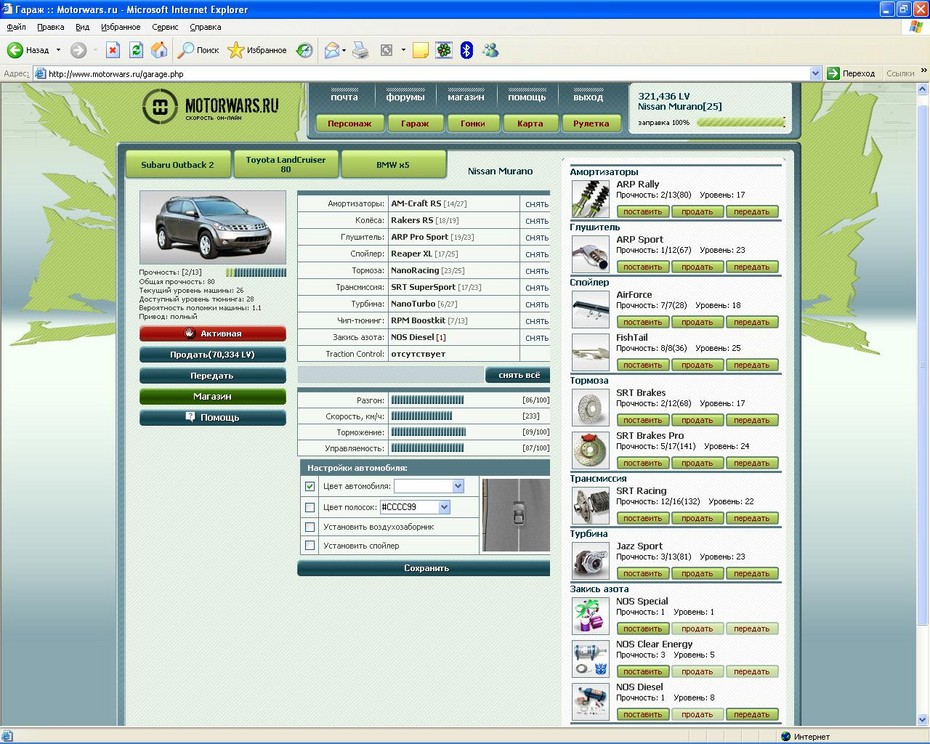Click поставить for ARP Rally
Screen dimensions: 930x744
(643, 212)
